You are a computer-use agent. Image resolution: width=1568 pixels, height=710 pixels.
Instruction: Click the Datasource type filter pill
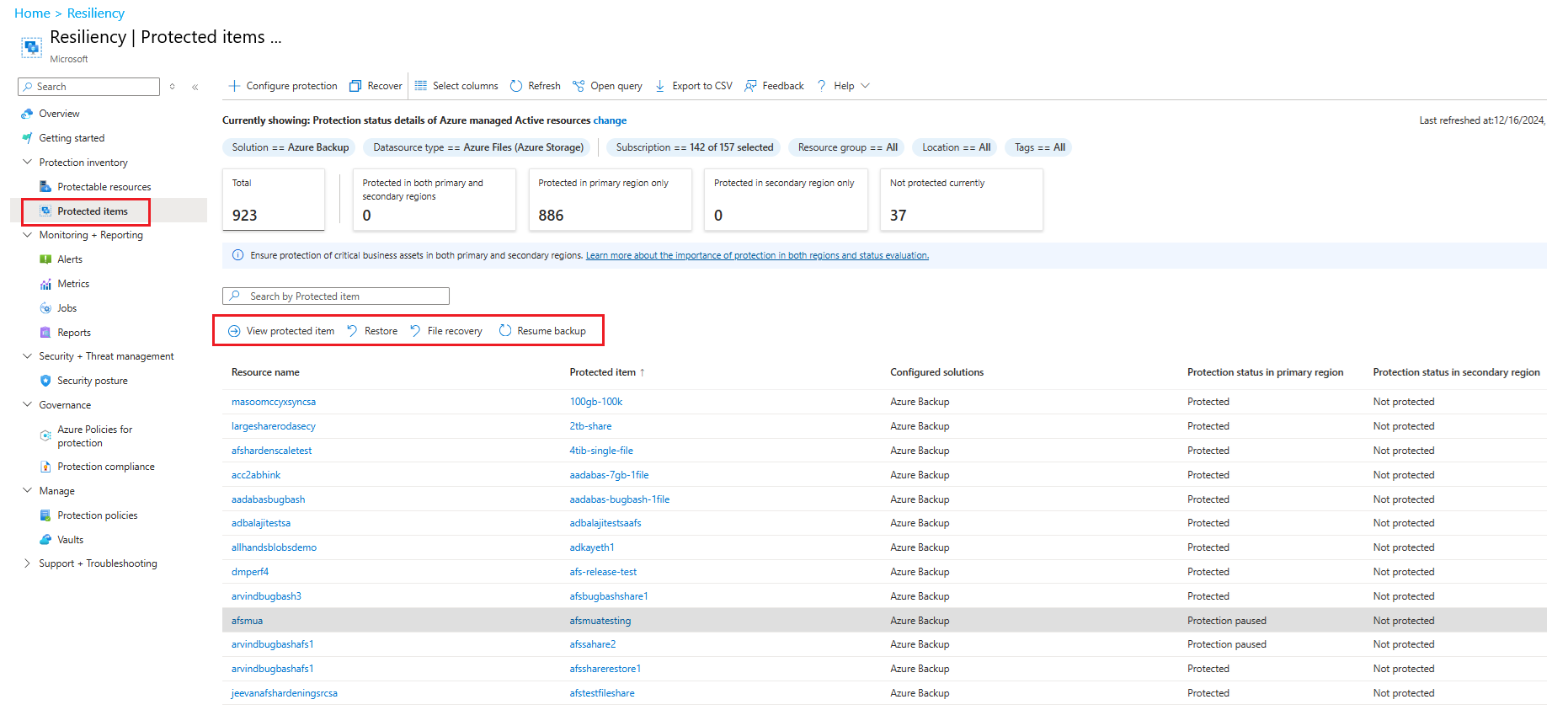tap(478, 147)
